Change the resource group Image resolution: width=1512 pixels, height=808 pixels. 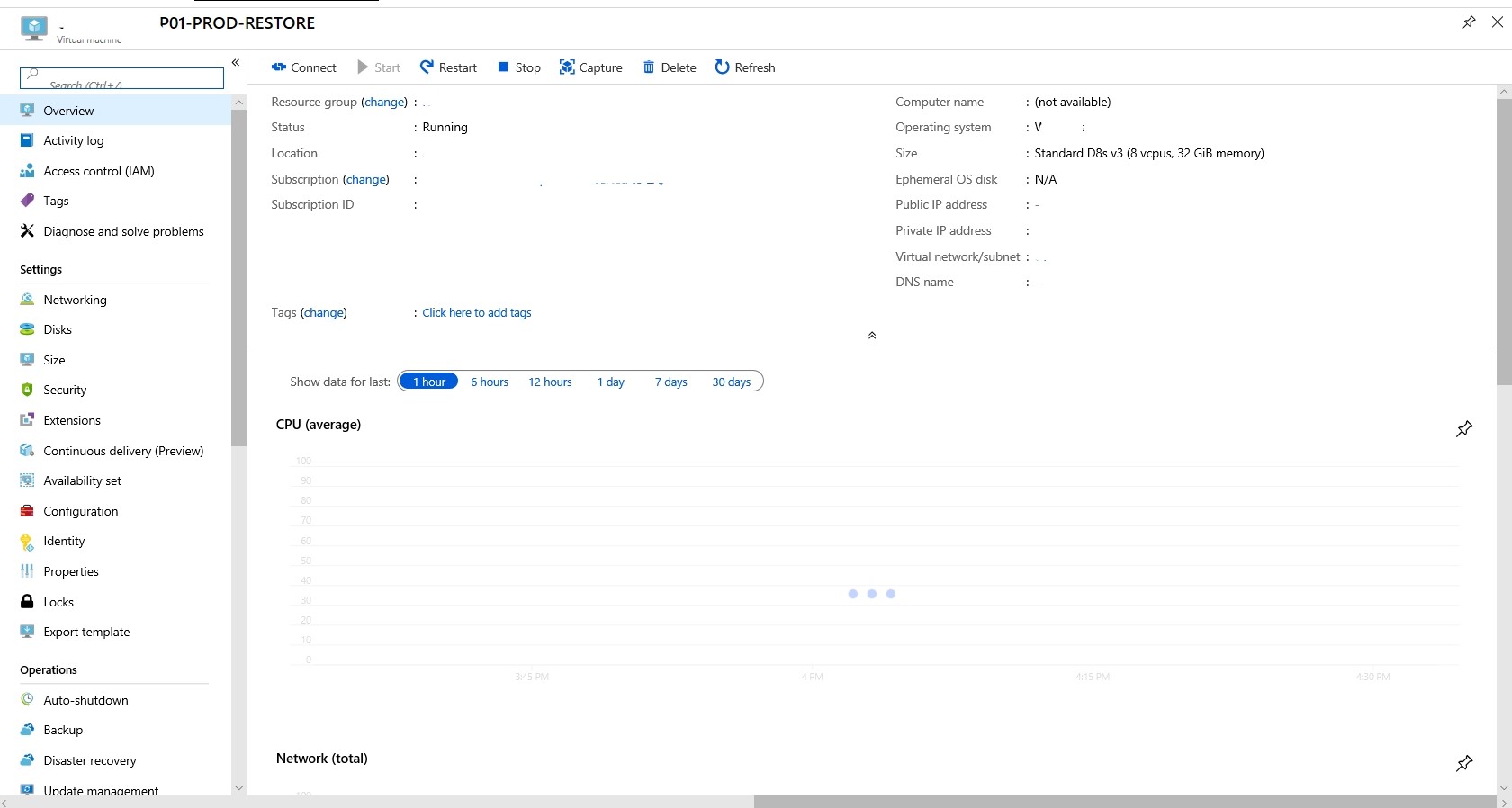[384, 102]
